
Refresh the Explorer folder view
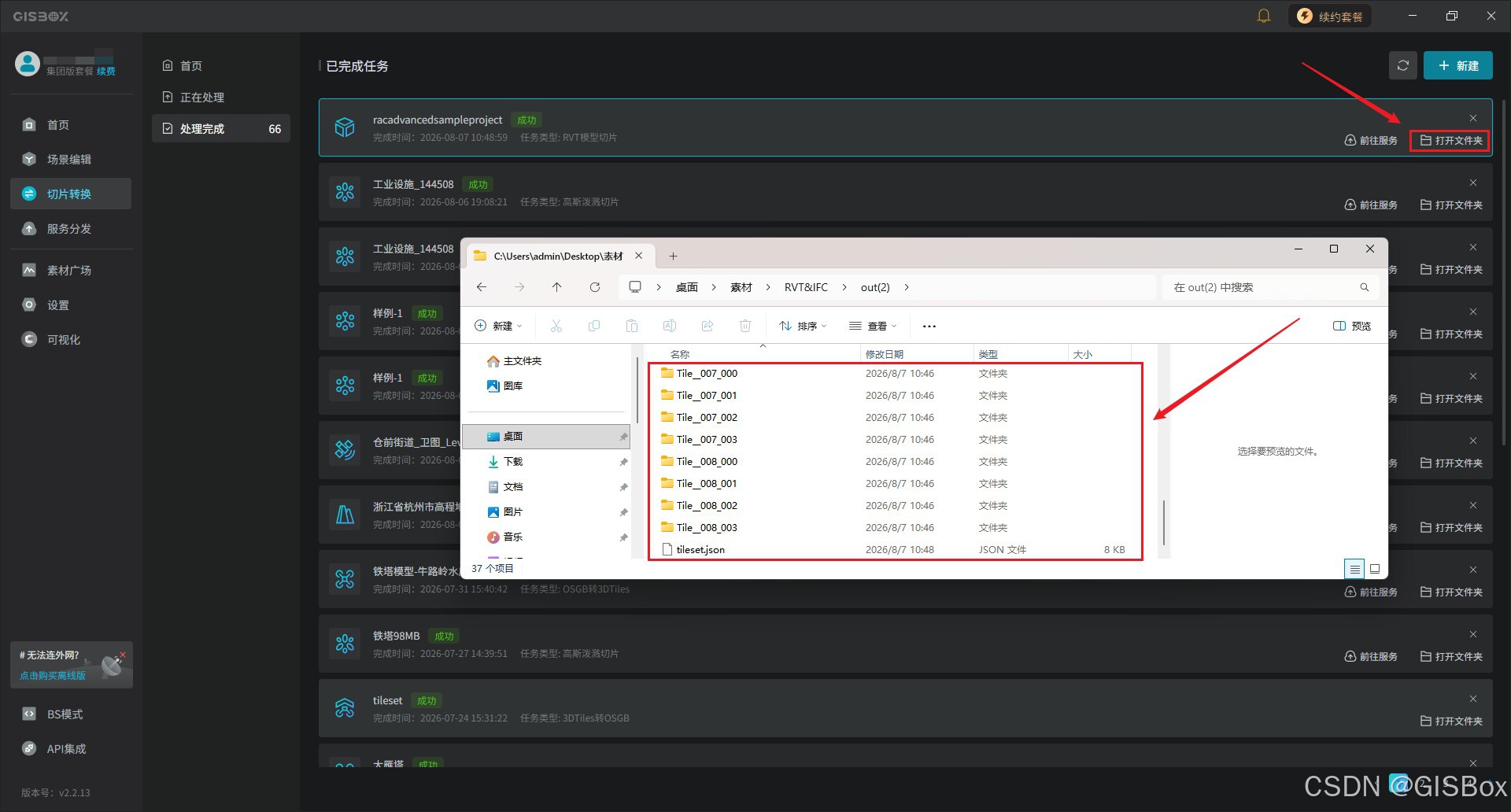595,287
